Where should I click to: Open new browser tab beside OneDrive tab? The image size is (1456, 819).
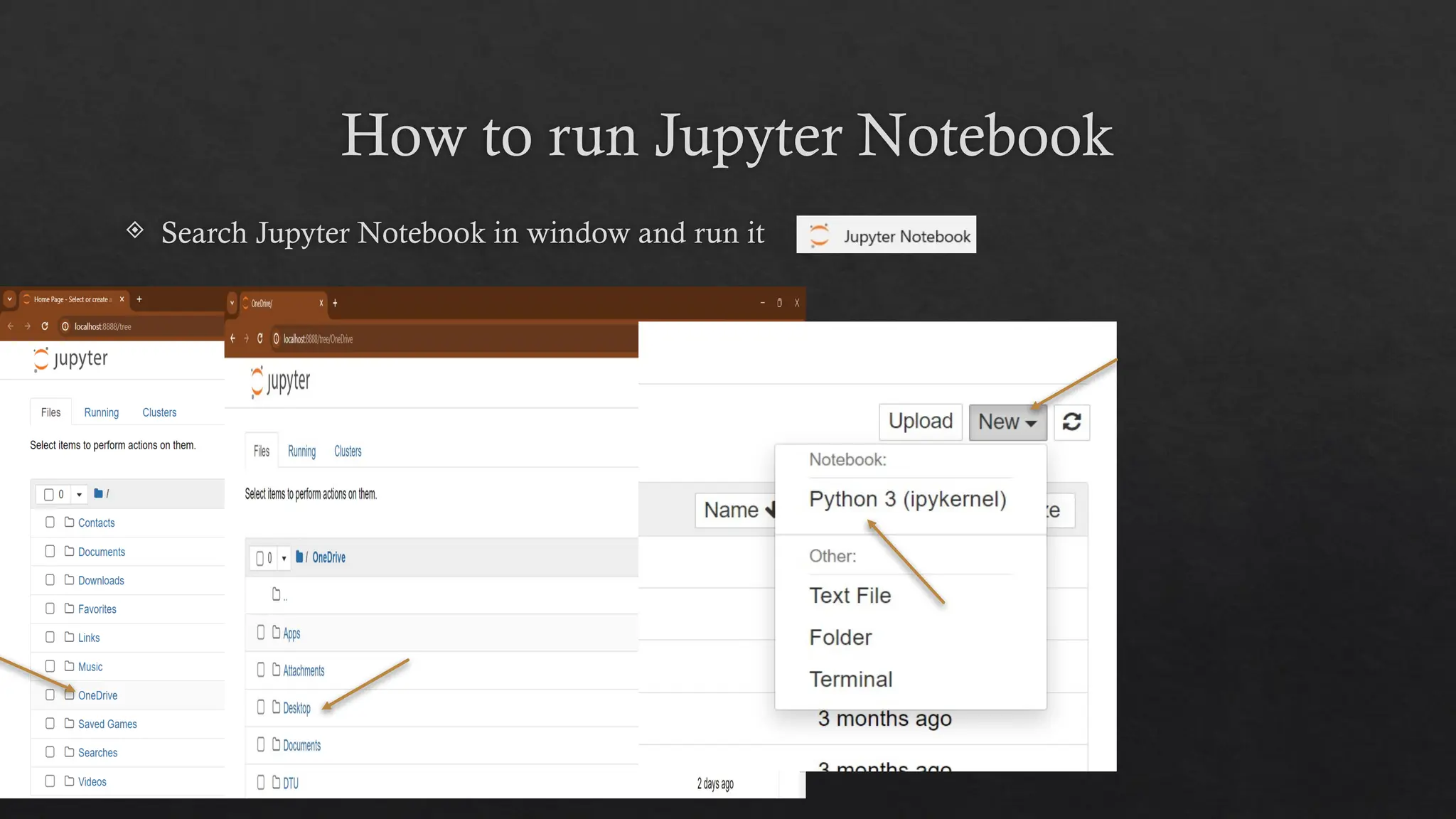coord(335,303)
